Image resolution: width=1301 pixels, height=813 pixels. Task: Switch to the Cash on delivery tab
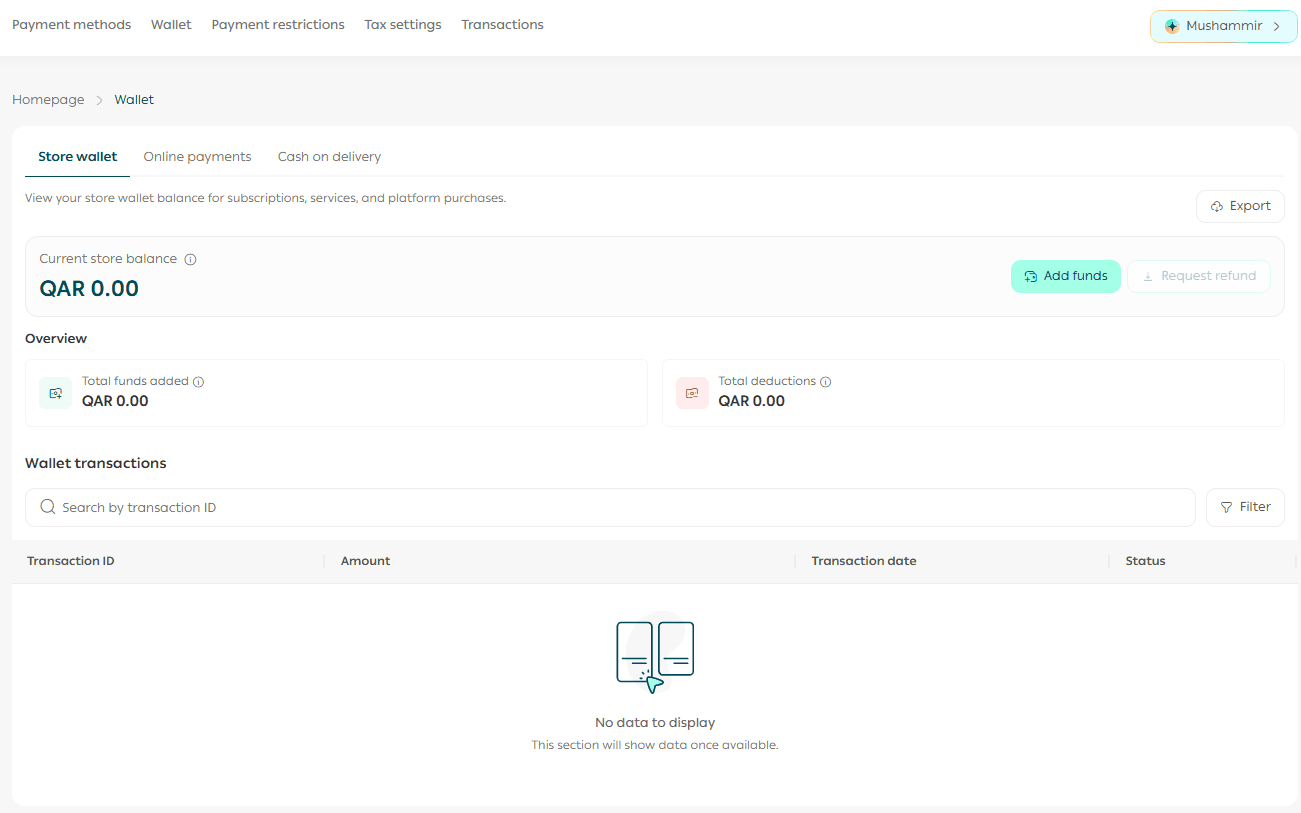[329, 157]
